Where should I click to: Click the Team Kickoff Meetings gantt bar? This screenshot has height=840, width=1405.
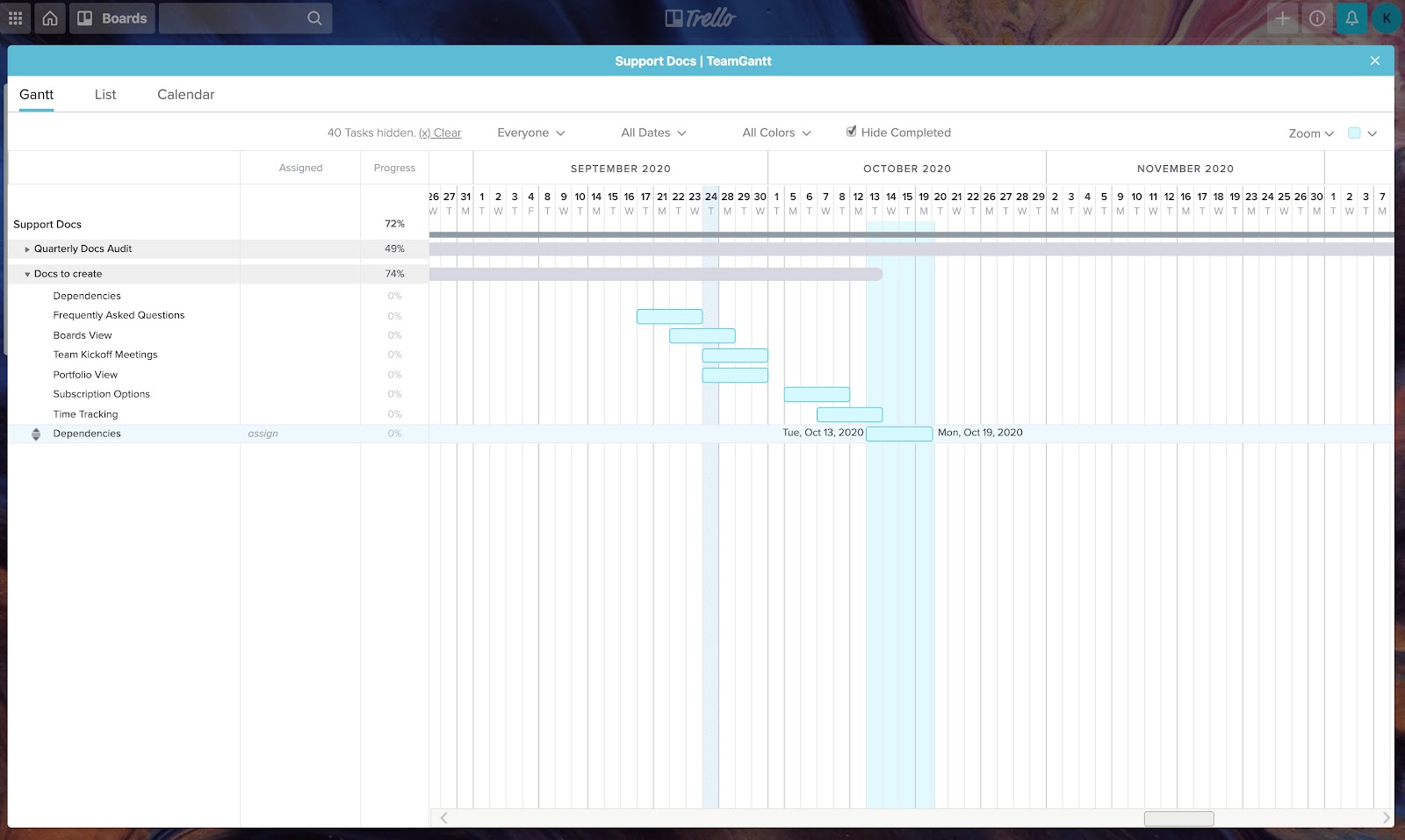click(x=735, y=355)
